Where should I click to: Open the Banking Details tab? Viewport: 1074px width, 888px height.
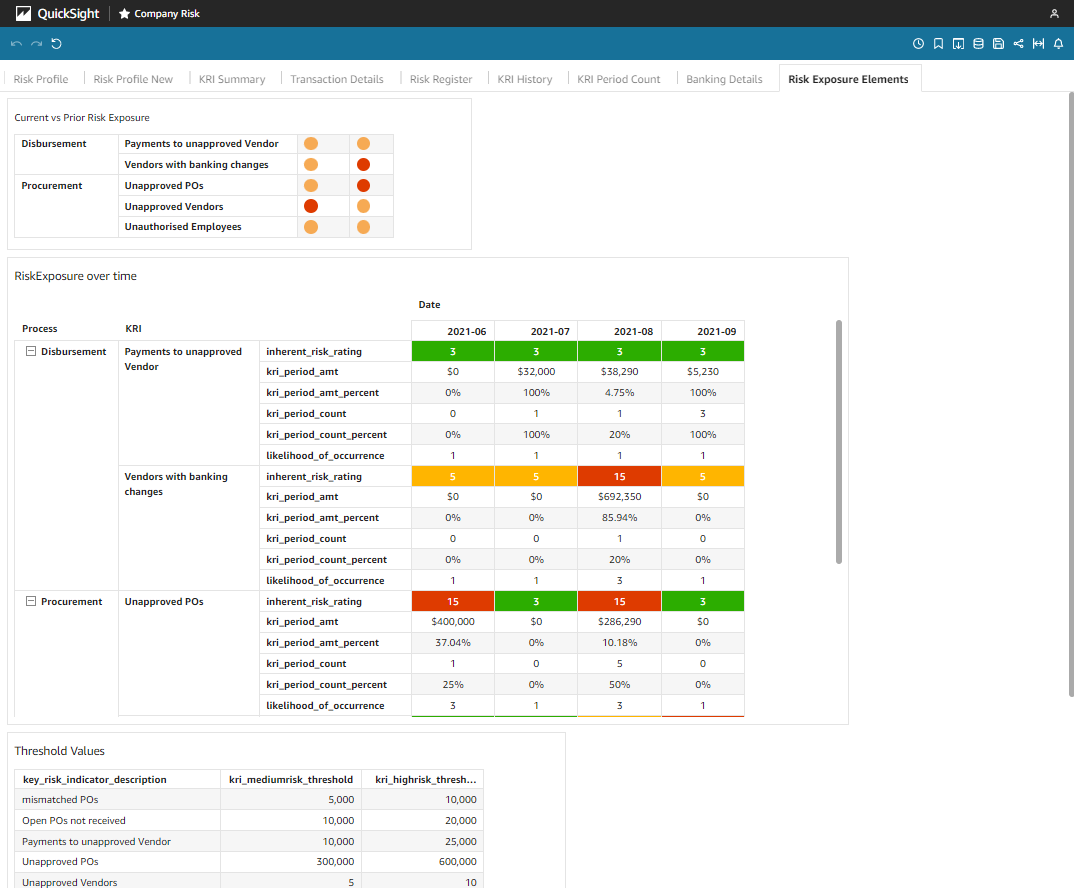coord(724,79)
